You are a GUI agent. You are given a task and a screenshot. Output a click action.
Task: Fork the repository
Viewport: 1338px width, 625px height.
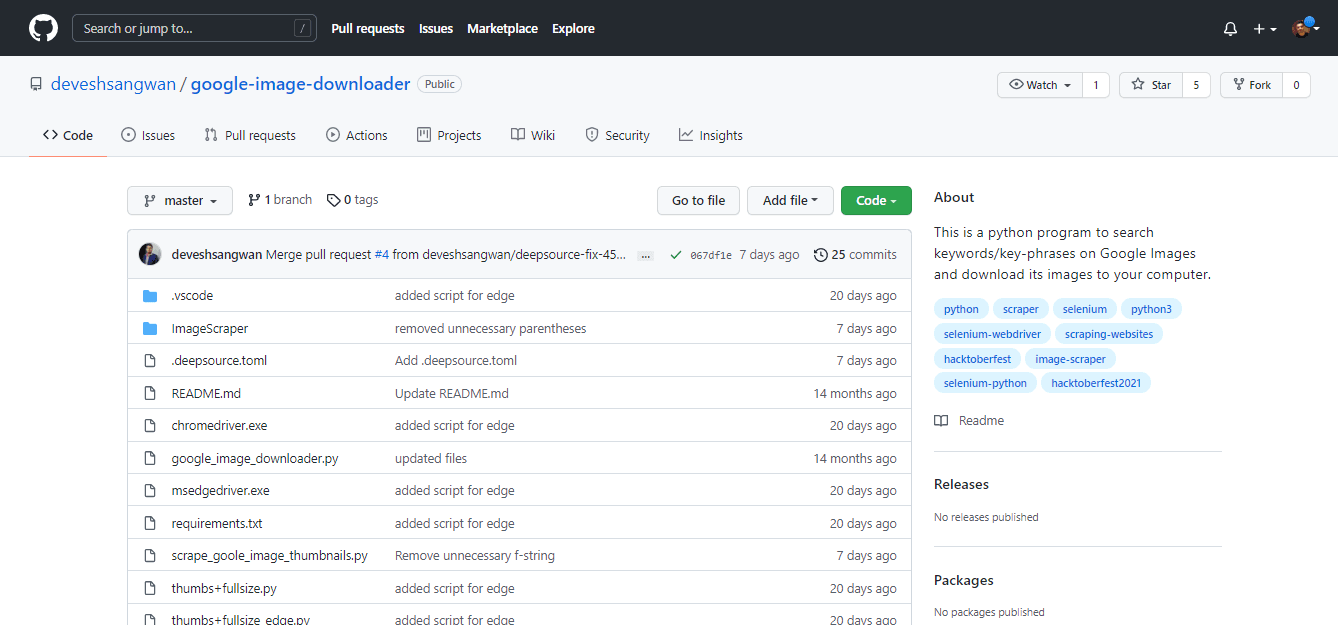(x=1251, y=85)
